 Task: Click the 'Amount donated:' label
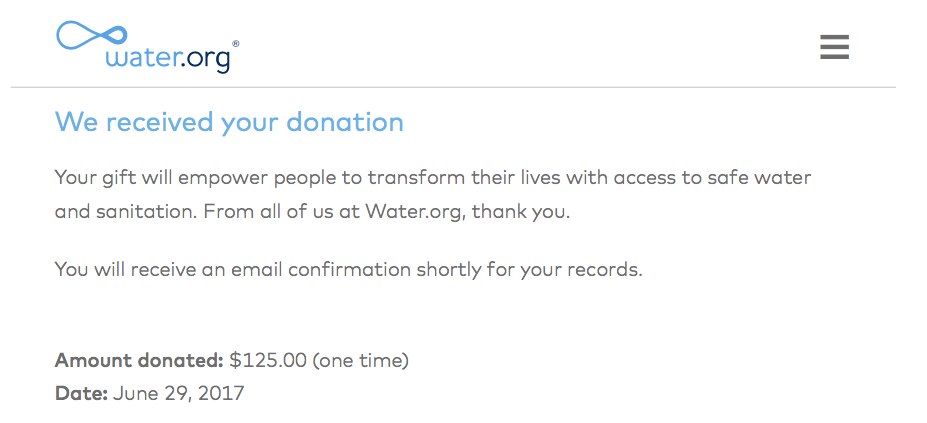pos(139,360)
